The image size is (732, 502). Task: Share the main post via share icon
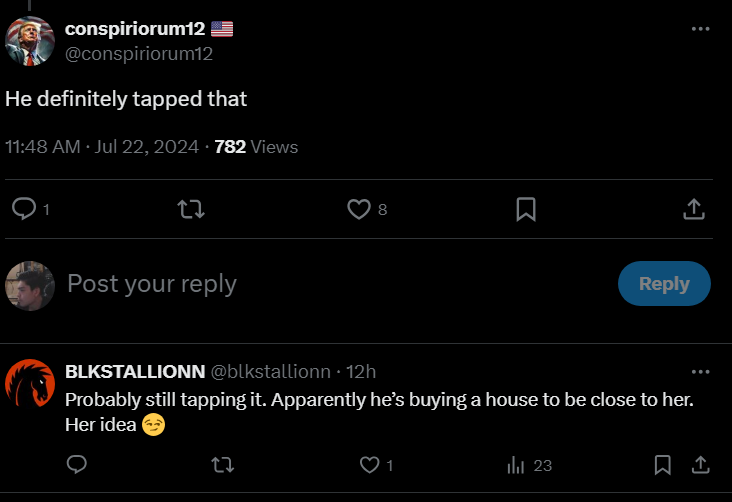[x=694, y=209]
